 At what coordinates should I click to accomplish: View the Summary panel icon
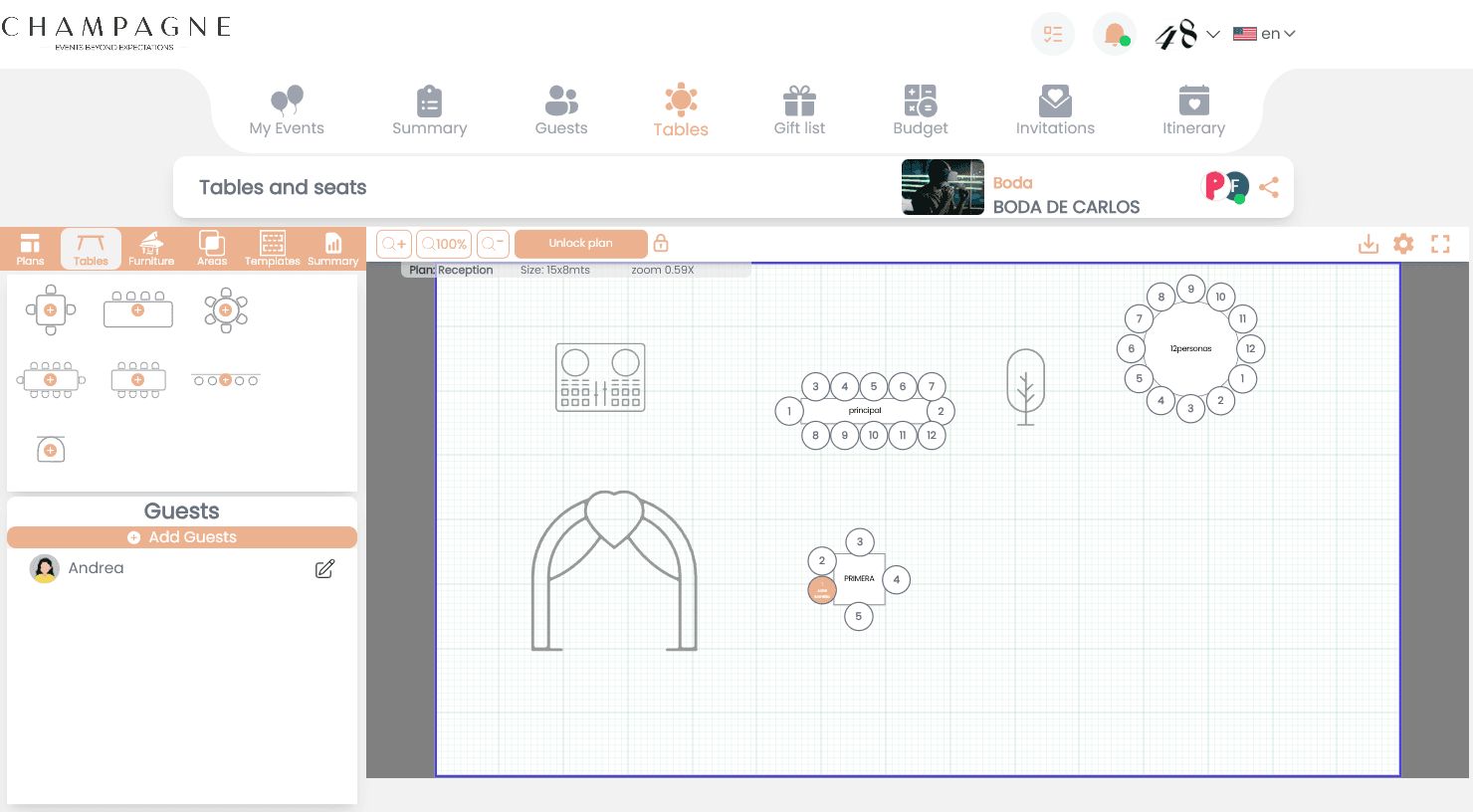pos(332,248)
